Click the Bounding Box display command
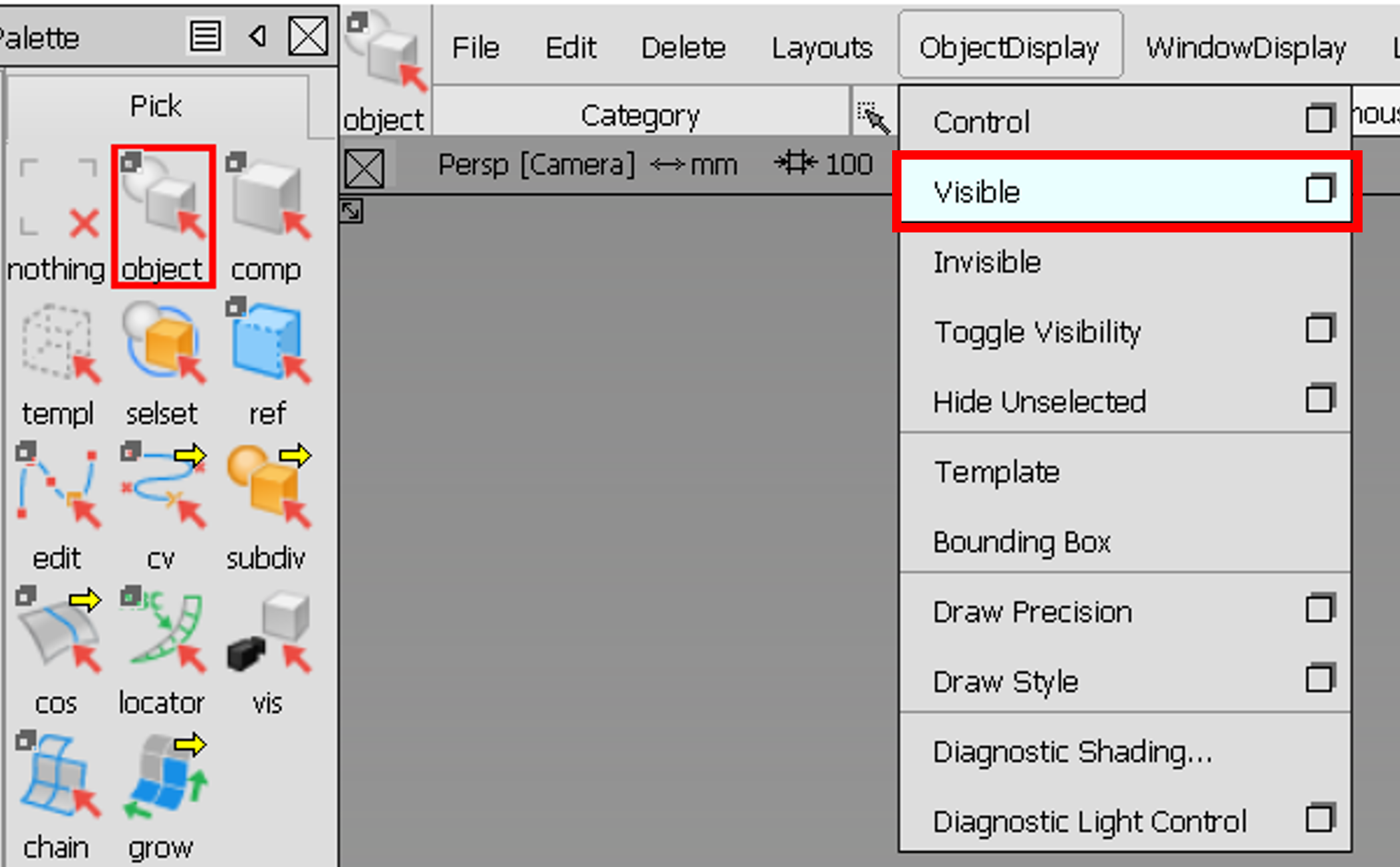Screen dimensions: 1400x867 coord(1022,542)
